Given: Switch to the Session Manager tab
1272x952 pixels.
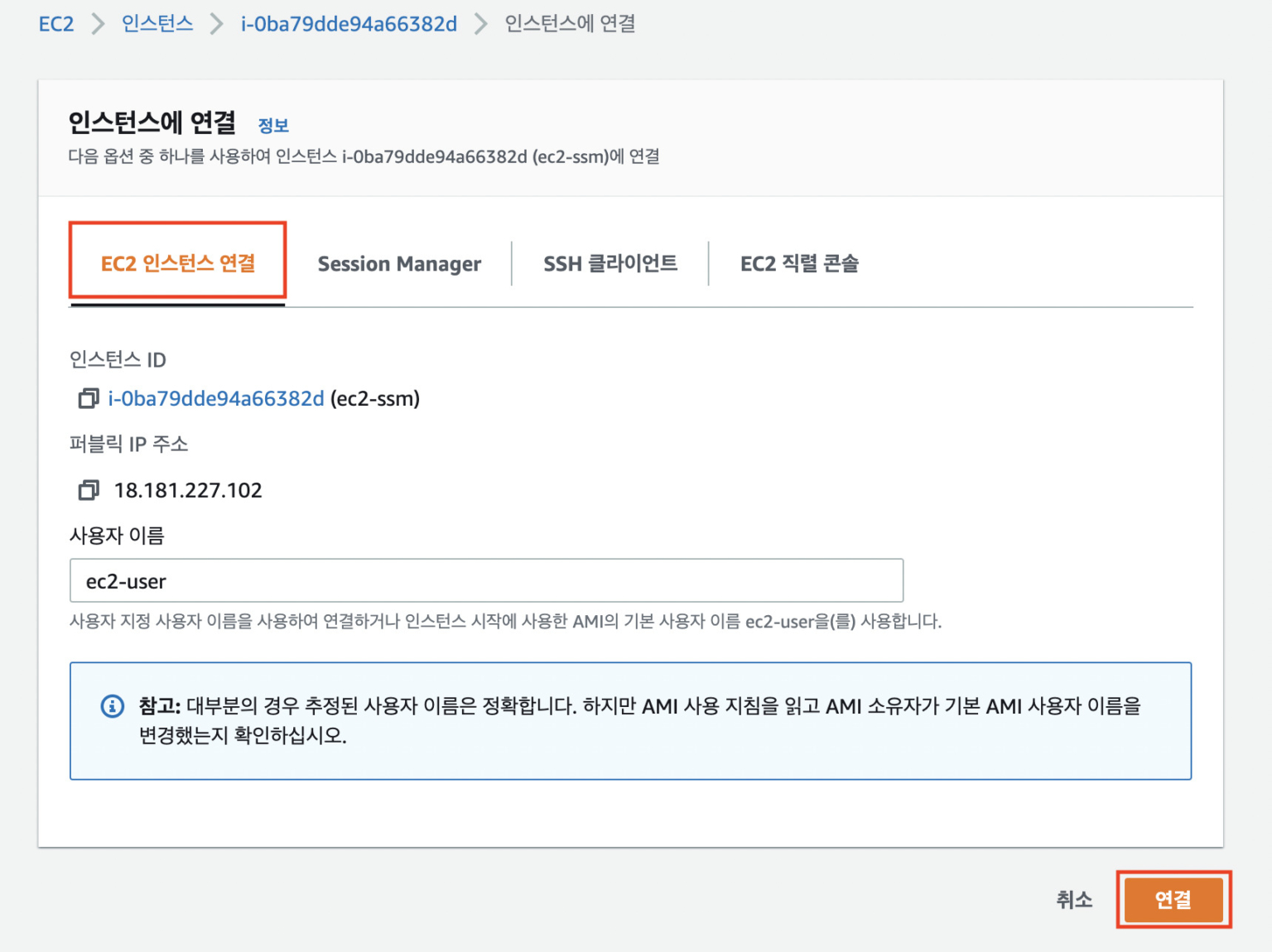Looking at the screenshot, I should [x=398, y=263].
